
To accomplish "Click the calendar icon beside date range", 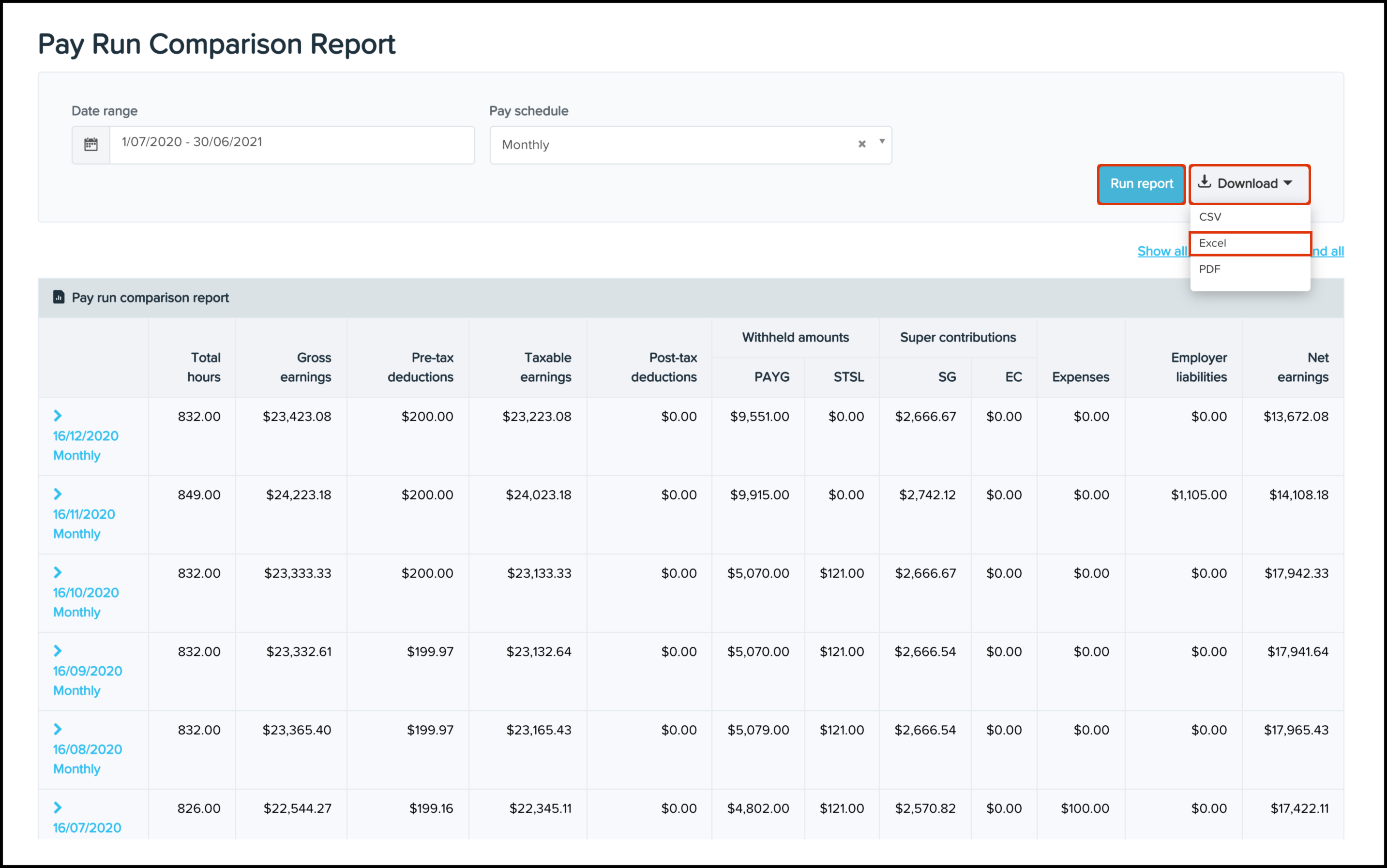I will click(90, 144).
